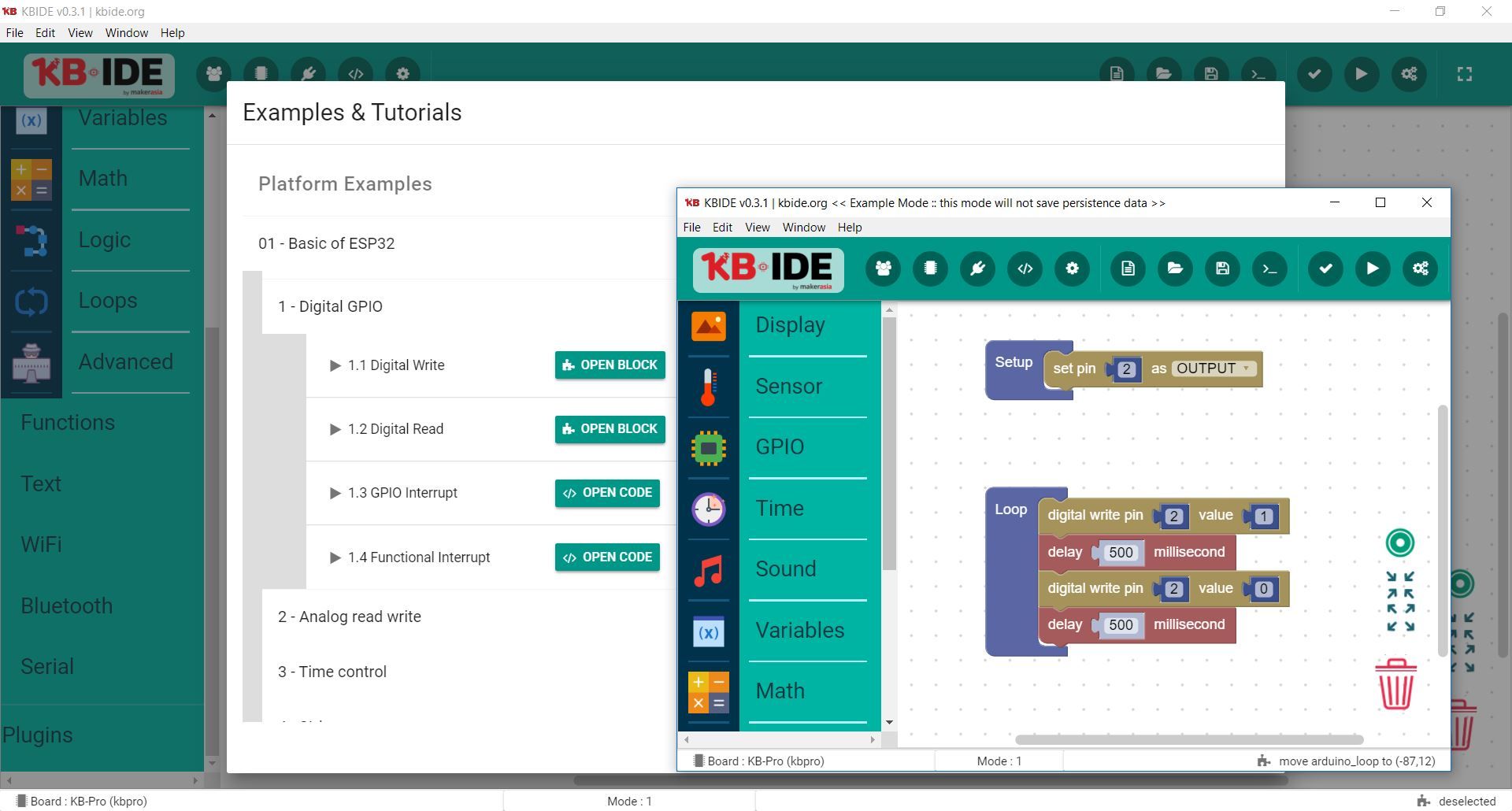Open File menu in the main window
This screenshot has height=811, width=1512.
tap(14, 33)
